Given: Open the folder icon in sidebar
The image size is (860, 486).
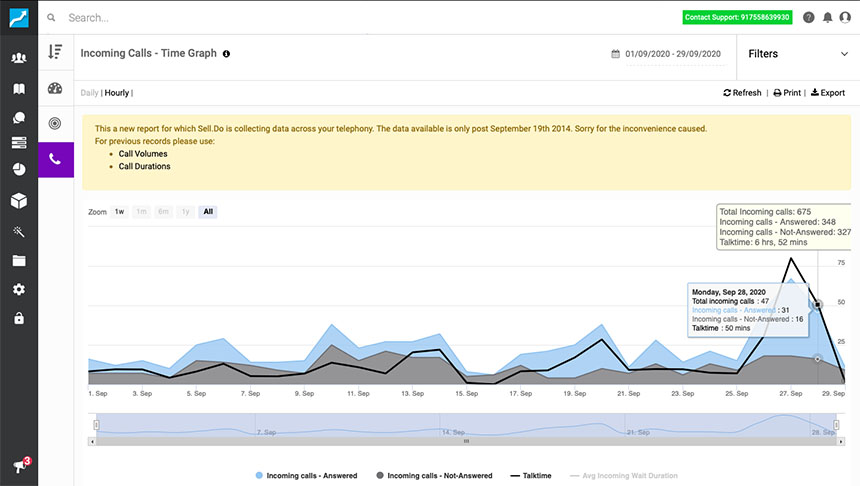Looking at the screenshot, I should (19, 261).
